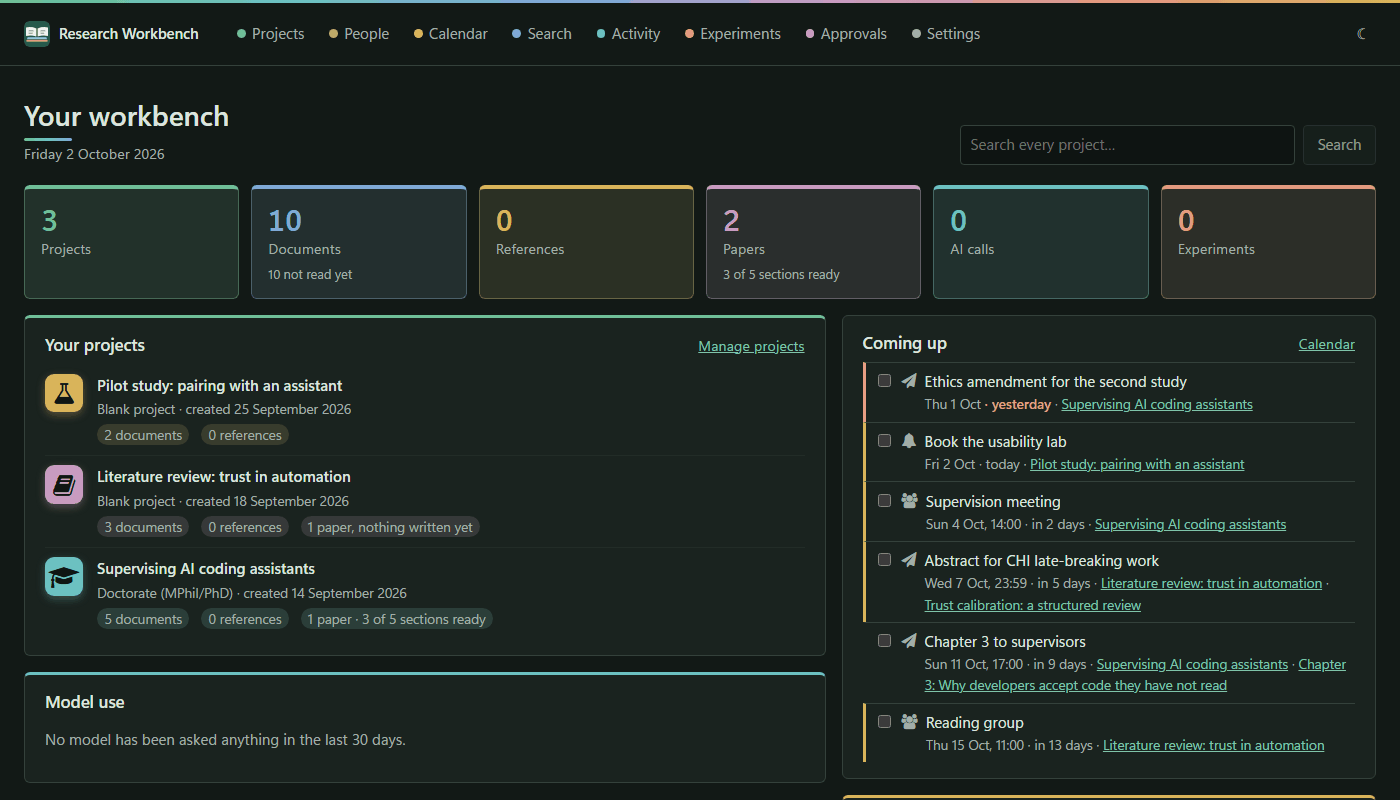Open the Search nav item in header
This screenshot has height=800, width=1400.
[542, 34]
